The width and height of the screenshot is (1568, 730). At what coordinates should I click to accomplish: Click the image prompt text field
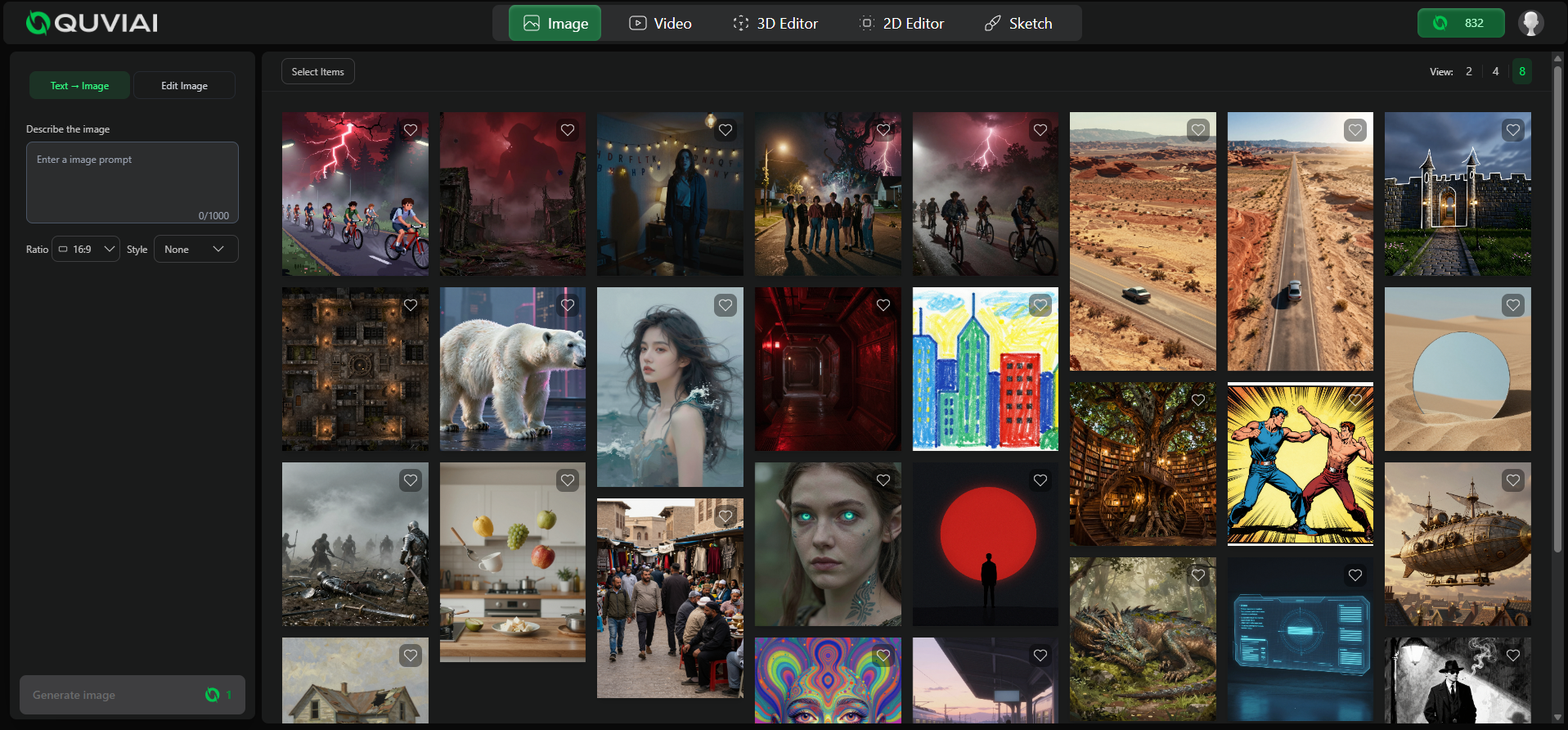click(x=133, y=182)
